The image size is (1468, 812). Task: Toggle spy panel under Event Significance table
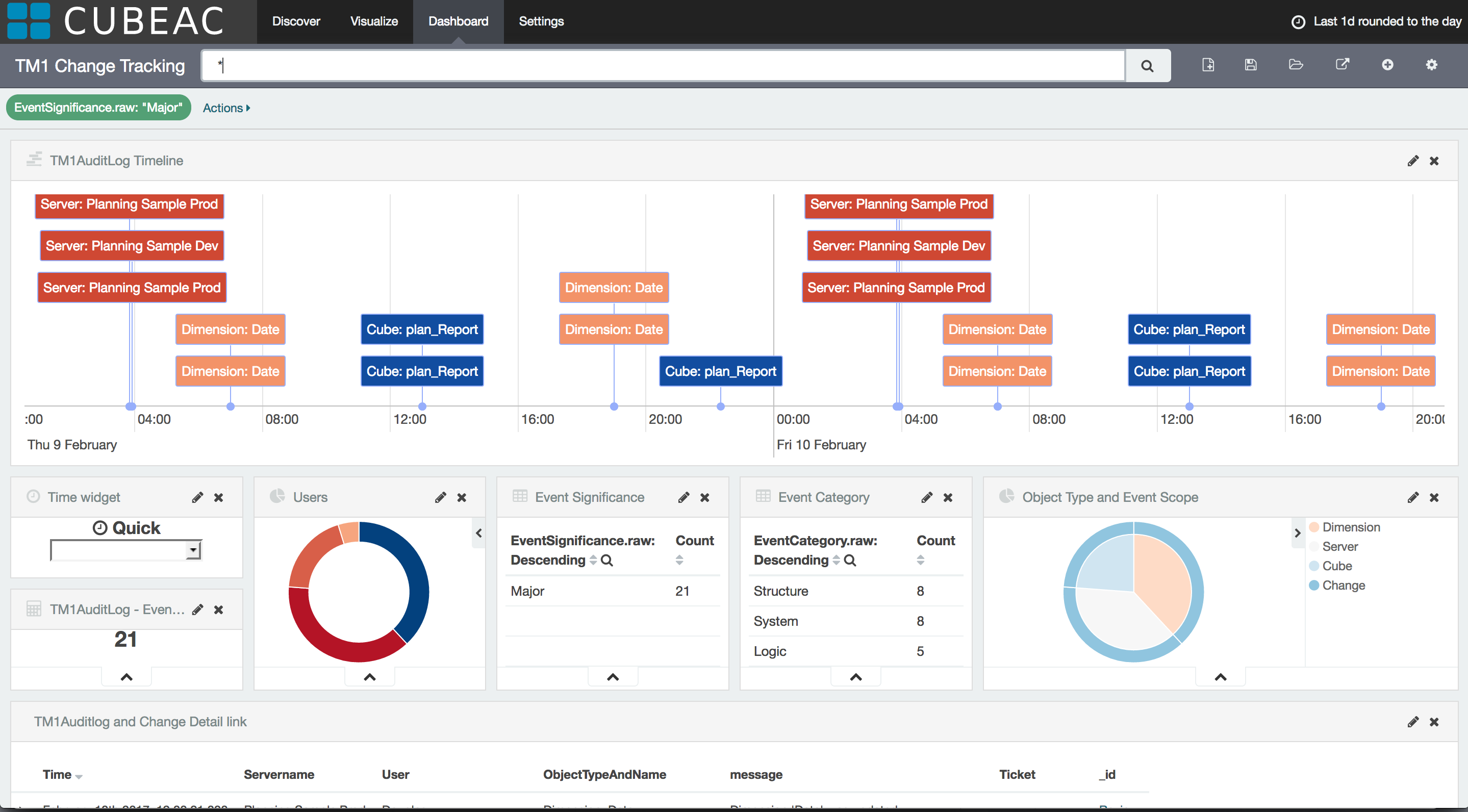coord(613,677)
